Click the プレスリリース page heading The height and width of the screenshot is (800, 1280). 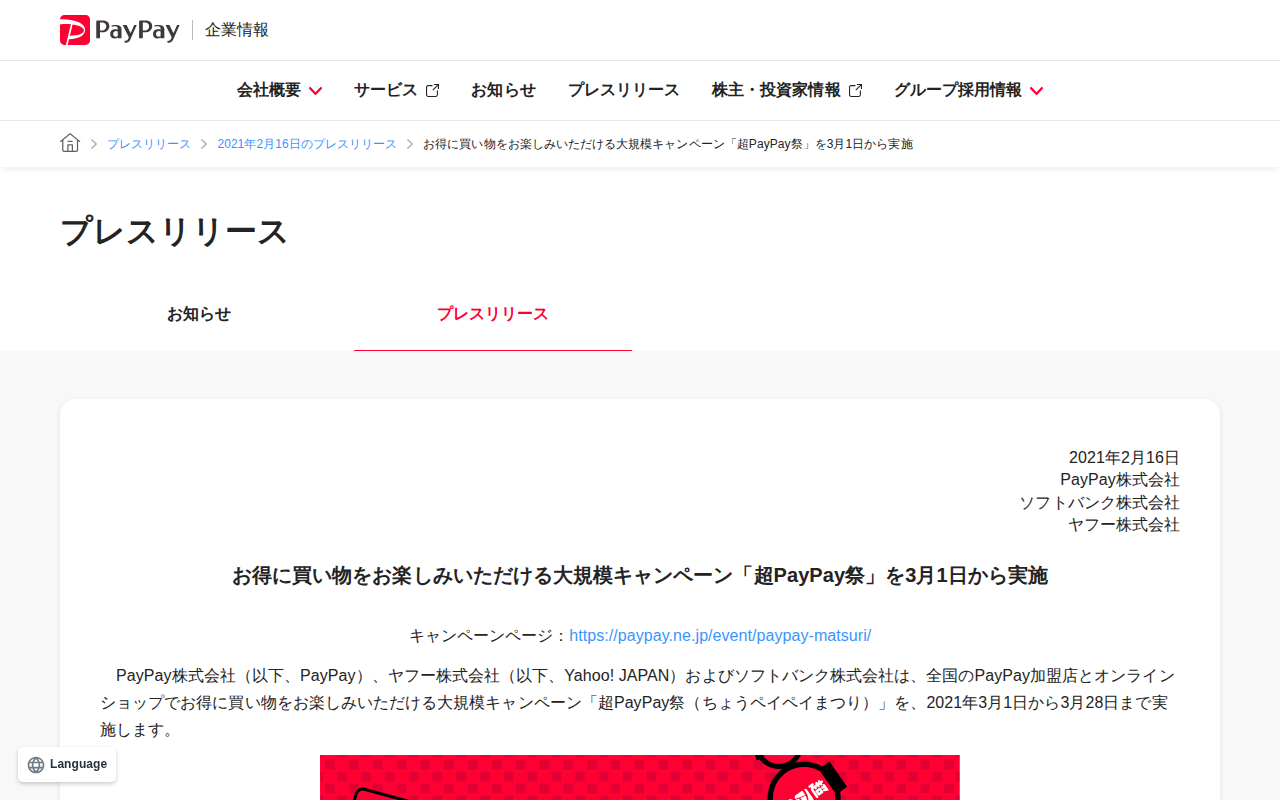click(174, 232)
